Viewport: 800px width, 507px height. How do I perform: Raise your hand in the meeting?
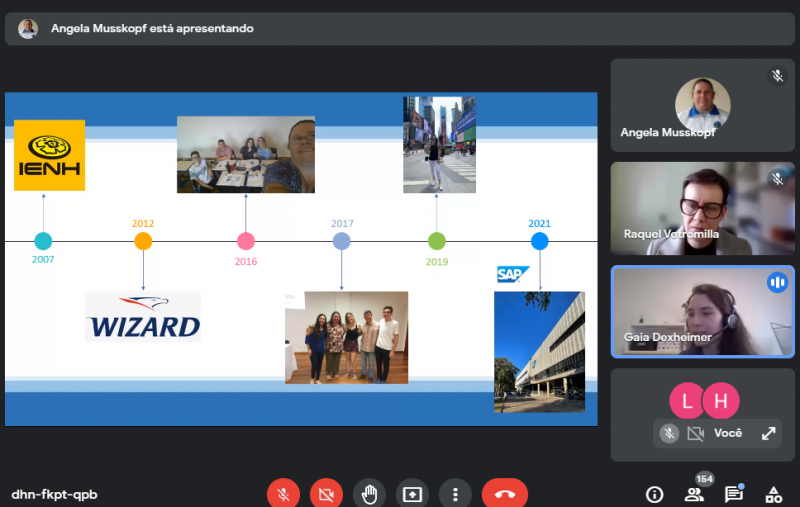(x=369, y=494)
